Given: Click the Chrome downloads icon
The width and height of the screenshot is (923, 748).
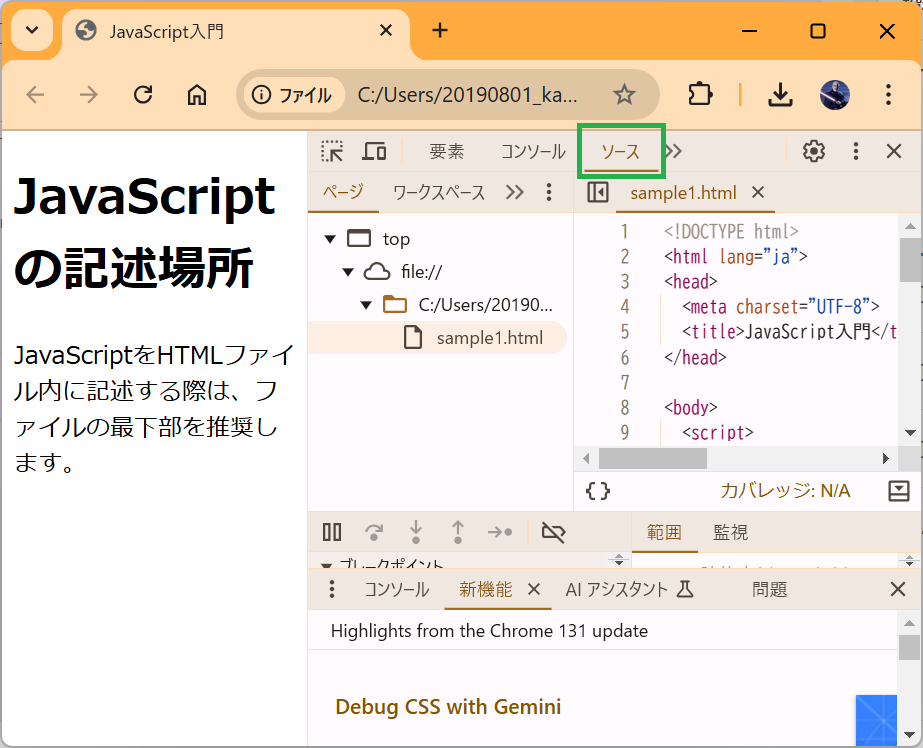Looking at the screenshot, I should 780,95.
